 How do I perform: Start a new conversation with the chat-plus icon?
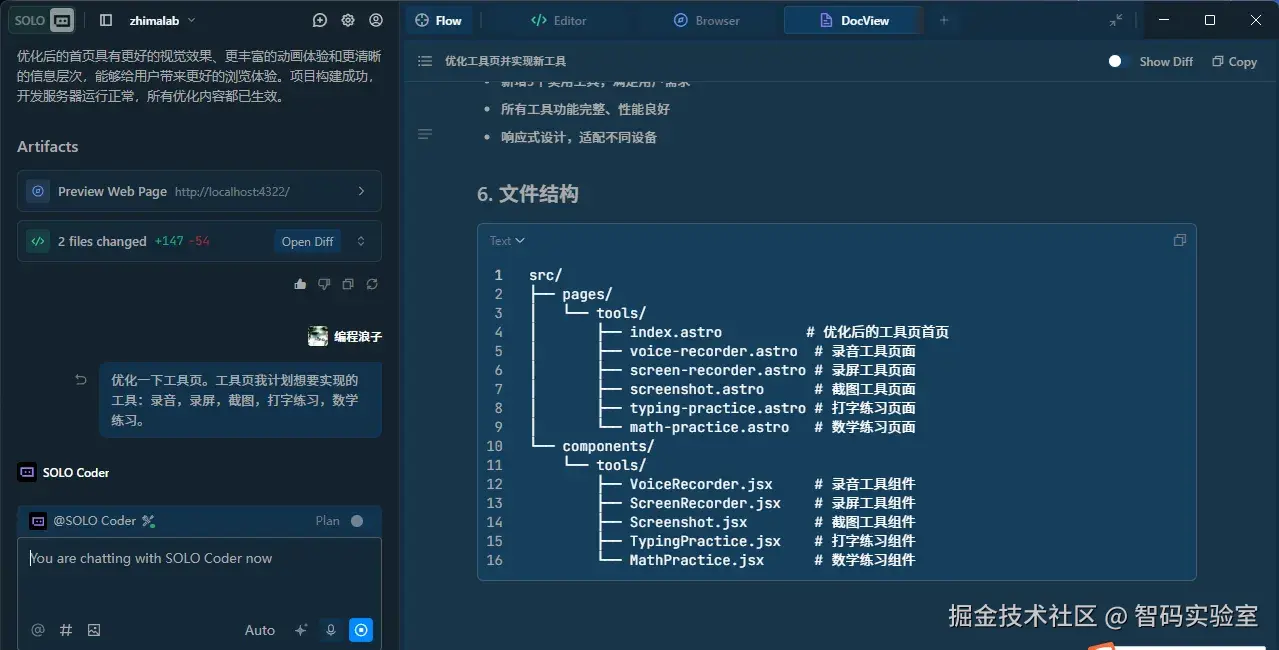(320, 20)
